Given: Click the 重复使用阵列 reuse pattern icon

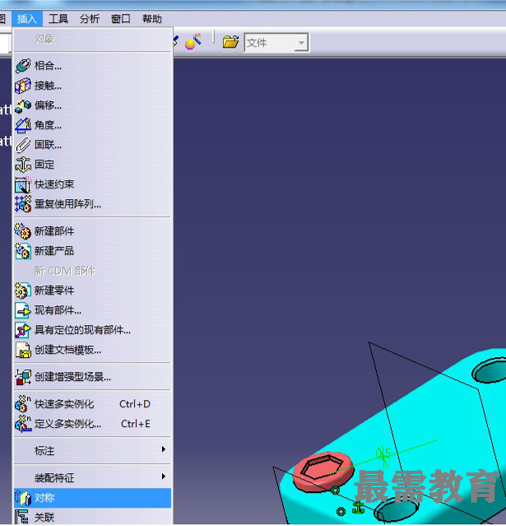Looking at the screenshot, I should 23,204.
